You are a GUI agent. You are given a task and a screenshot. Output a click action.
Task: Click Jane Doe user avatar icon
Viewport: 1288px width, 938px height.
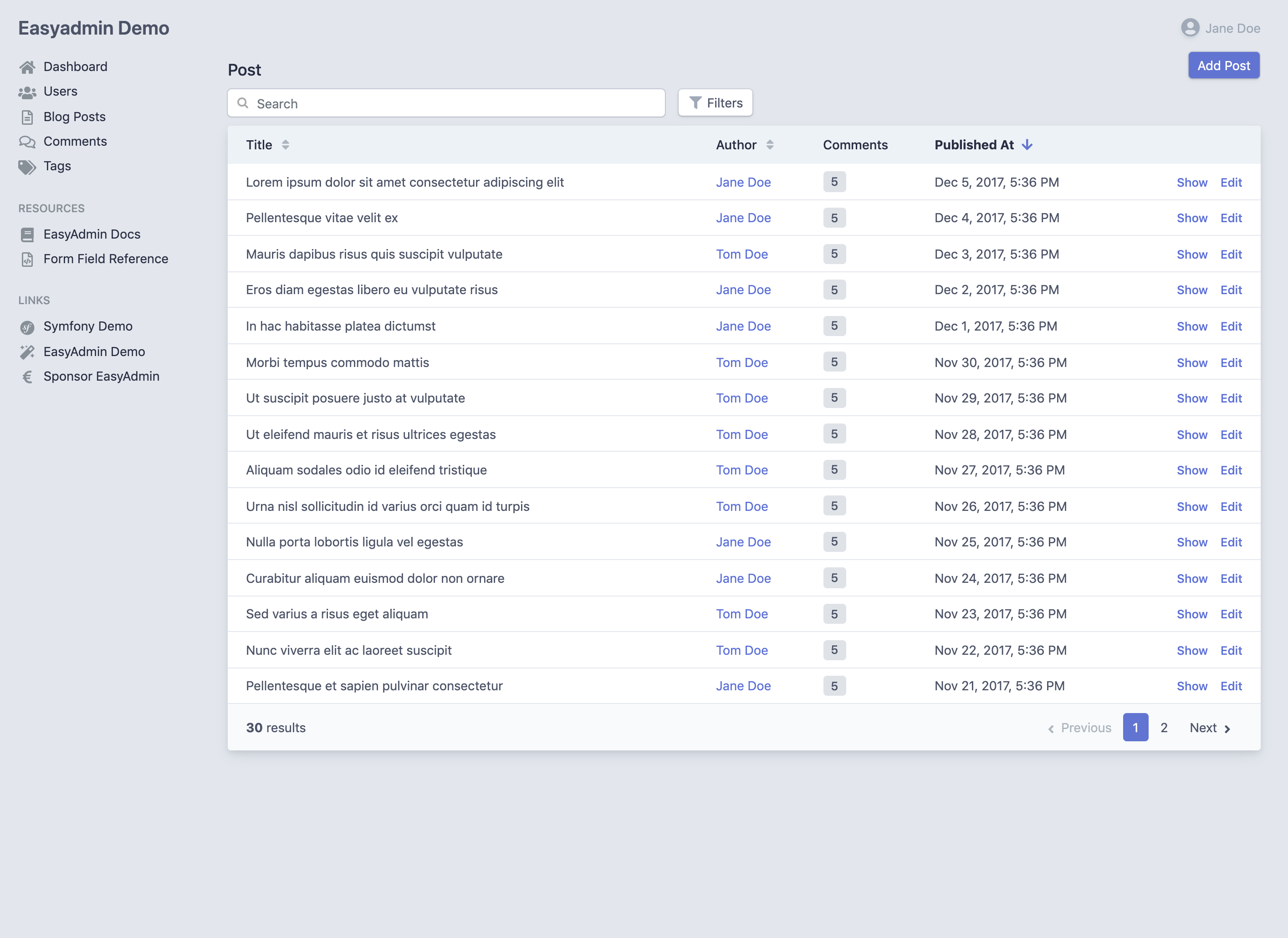click(1190, 28)
